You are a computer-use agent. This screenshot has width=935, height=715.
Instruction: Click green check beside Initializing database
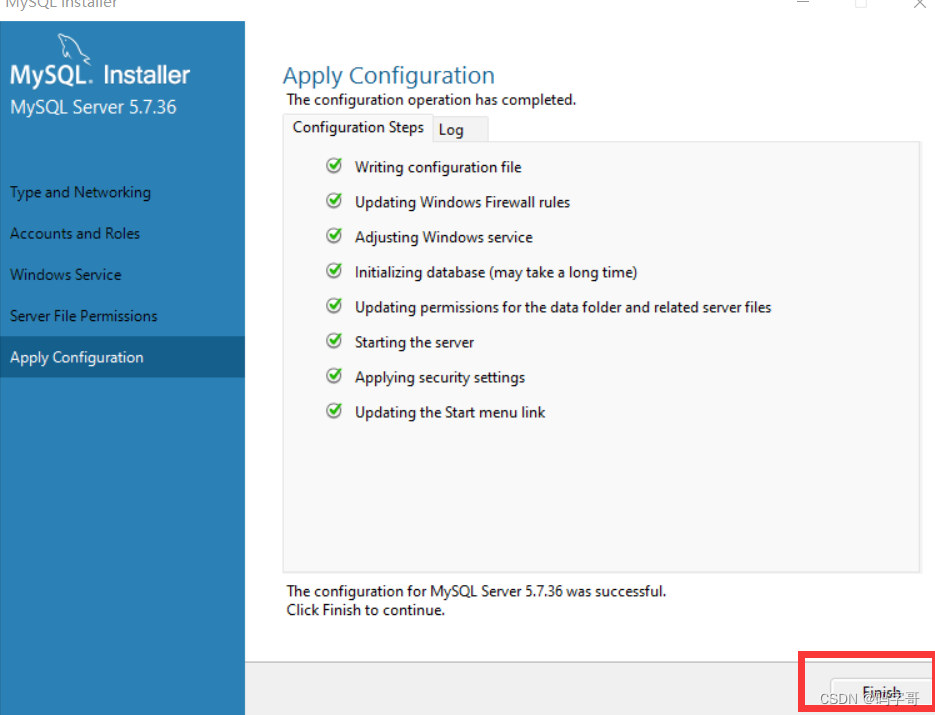334,271
